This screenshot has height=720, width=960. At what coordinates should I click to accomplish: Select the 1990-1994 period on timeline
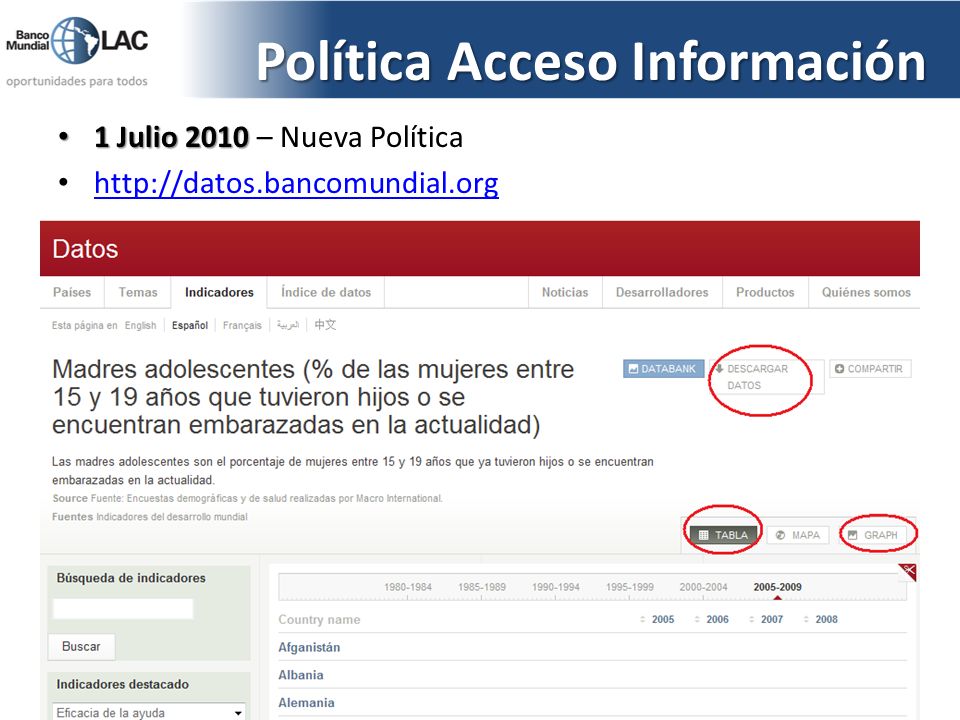555,587
